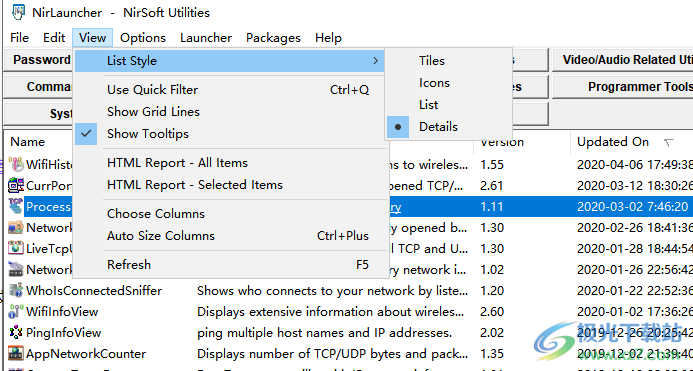This screenshot has width=693, height=371.
Task: Open the Help menu
Action: tap(328, 38)
